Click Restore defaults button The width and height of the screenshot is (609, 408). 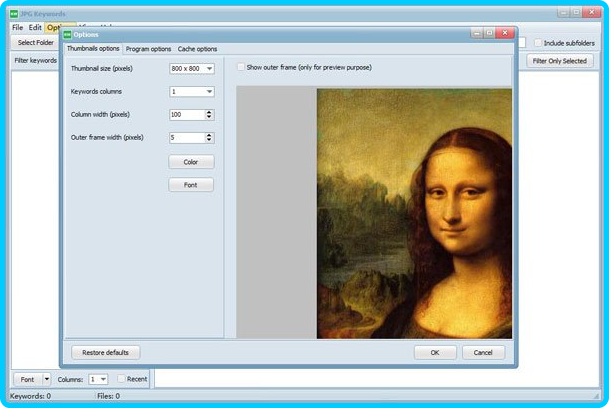click(106, 352)
